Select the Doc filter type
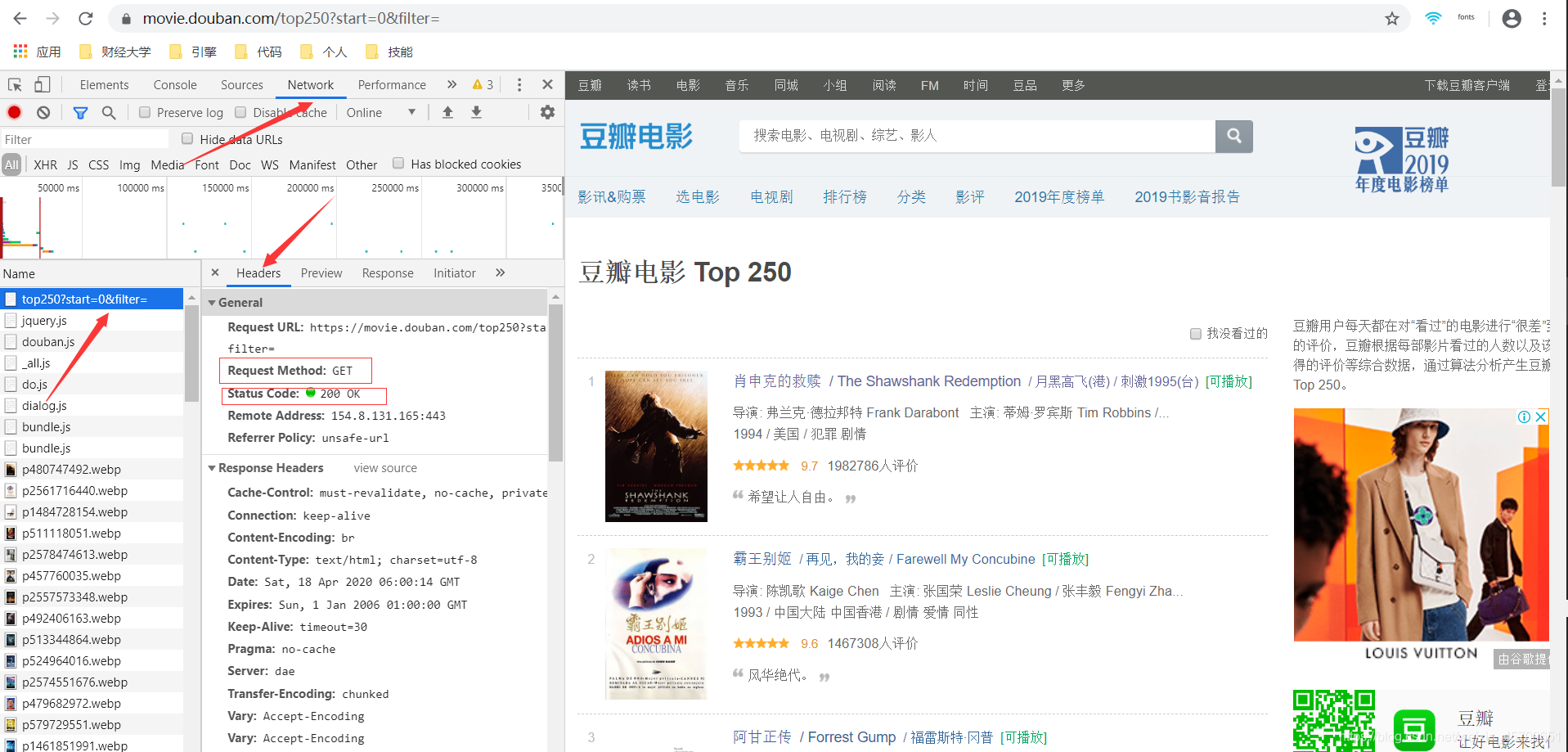Screen dimensions: 1568x752 (240, 164)
